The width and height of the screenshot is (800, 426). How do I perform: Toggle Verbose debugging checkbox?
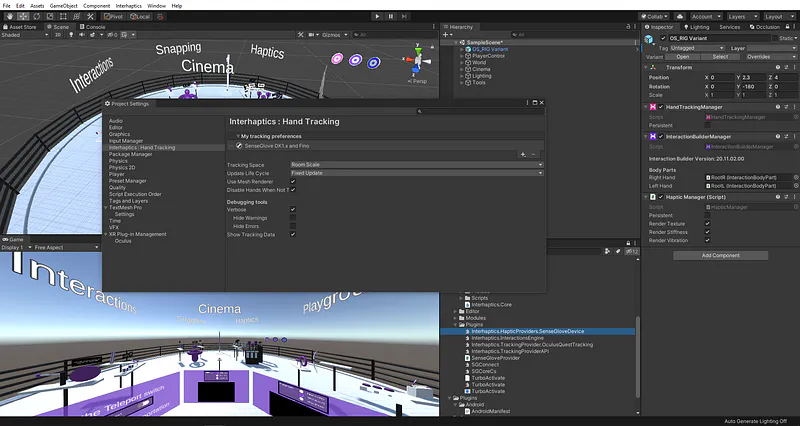pyautogui.click(x=293, y=209)
